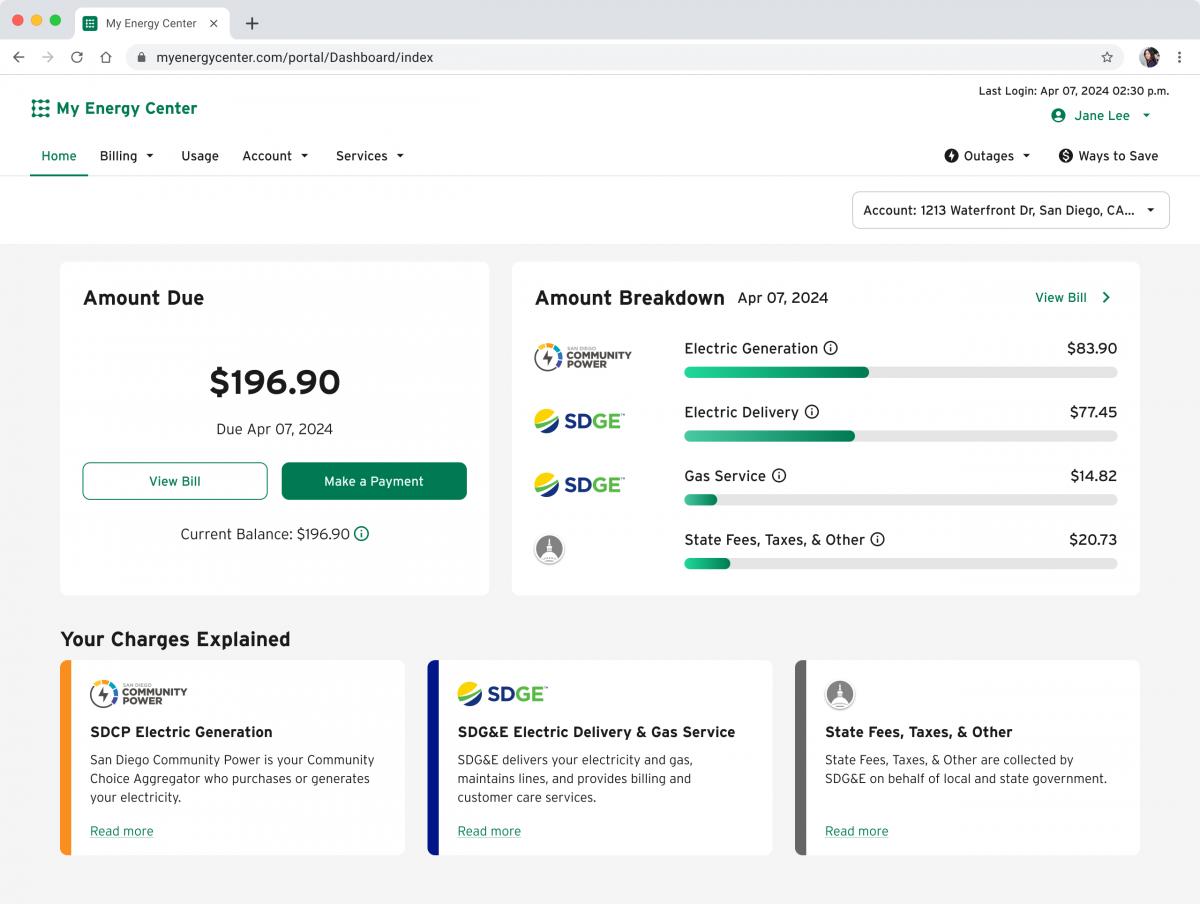
Task: Click the browser home icon
Action: (106, 57)
